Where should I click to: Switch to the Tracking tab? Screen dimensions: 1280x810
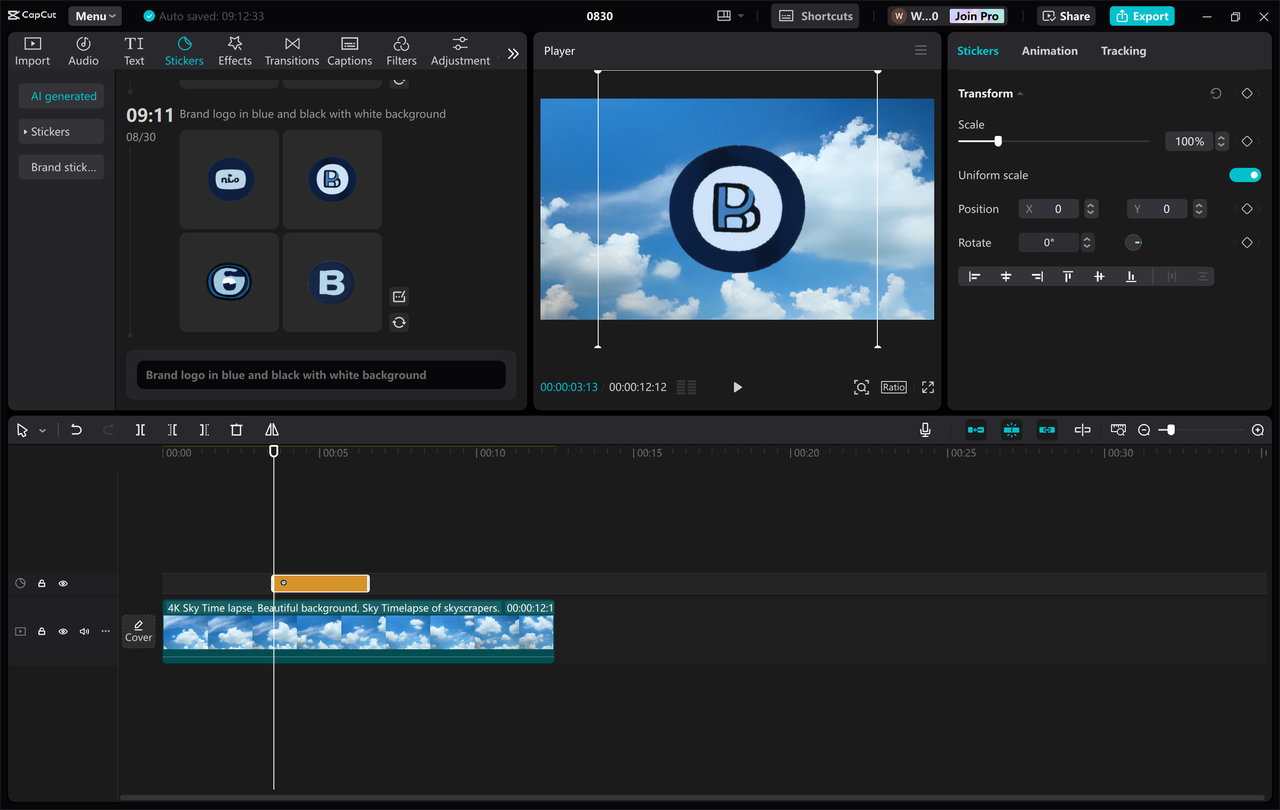coord(1123,50)
